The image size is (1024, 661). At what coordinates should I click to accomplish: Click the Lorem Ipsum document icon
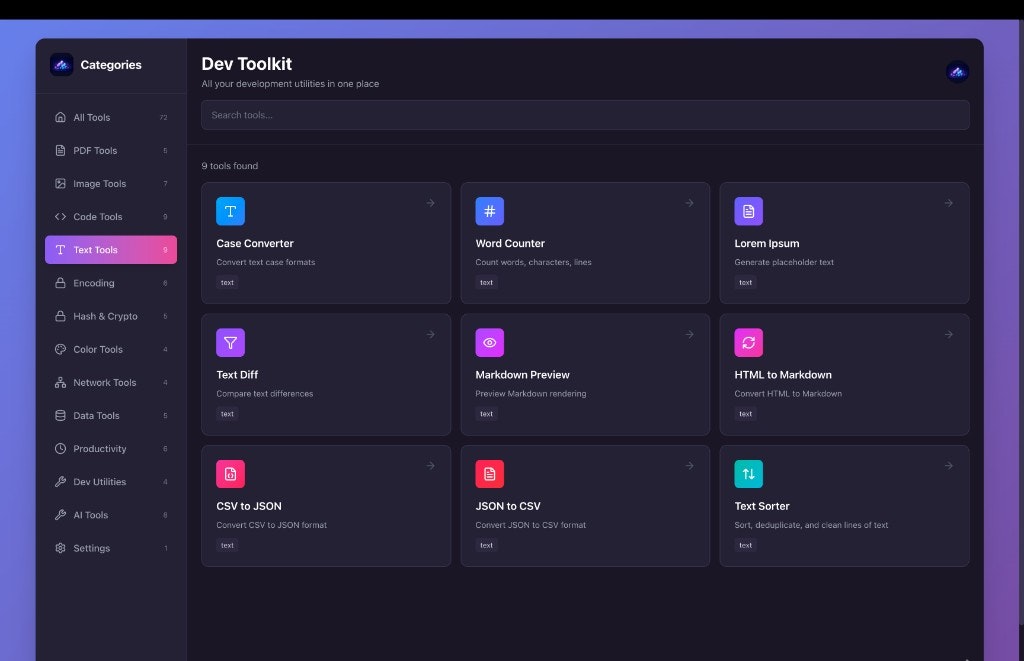pos(748,211)
